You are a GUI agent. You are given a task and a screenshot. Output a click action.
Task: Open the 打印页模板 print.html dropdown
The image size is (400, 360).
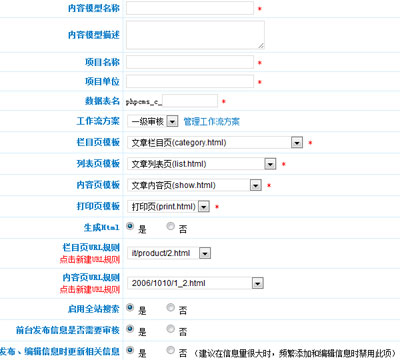coord(168,206)
